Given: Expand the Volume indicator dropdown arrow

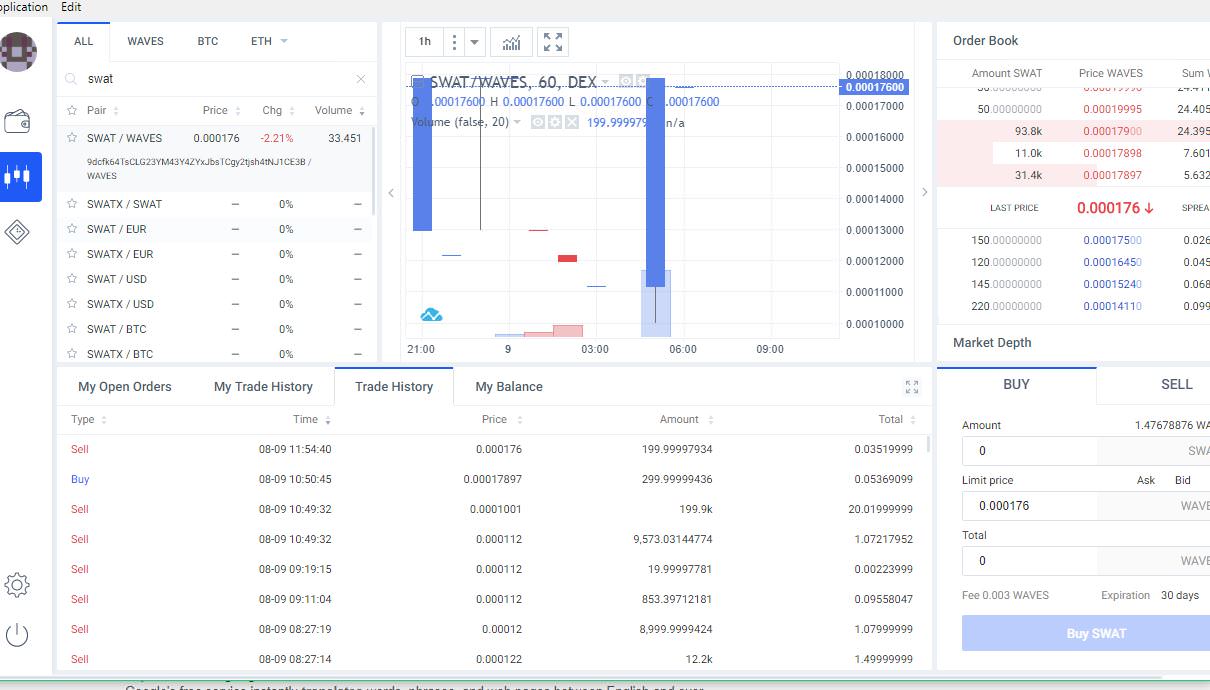Looking at the screenshot, I should (x=517, y=122).
